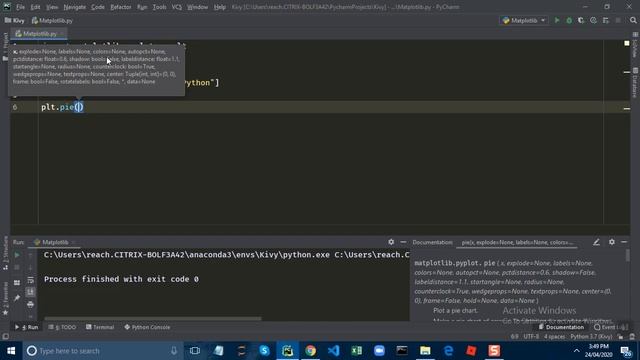Select the Matplotlib.py editor tab

(x=39, y=34)
